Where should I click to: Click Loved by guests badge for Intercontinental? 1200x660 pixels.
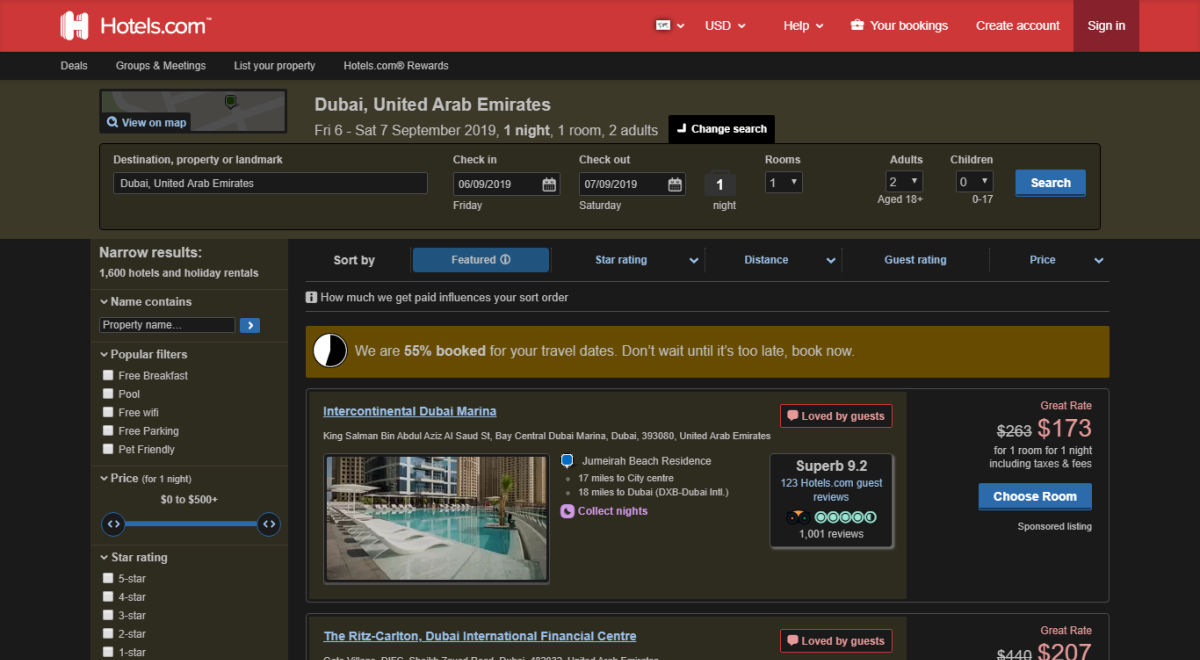click(836, 416)
